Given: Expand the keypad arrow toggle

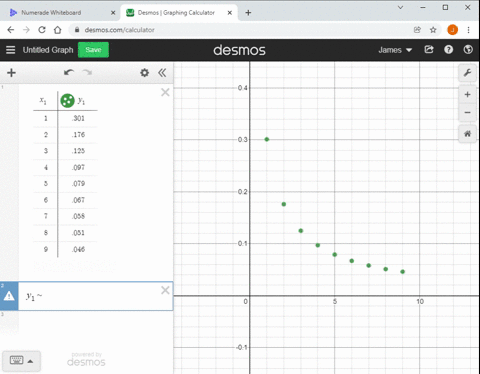Looking at the screenshot, I should coord(30,361).
